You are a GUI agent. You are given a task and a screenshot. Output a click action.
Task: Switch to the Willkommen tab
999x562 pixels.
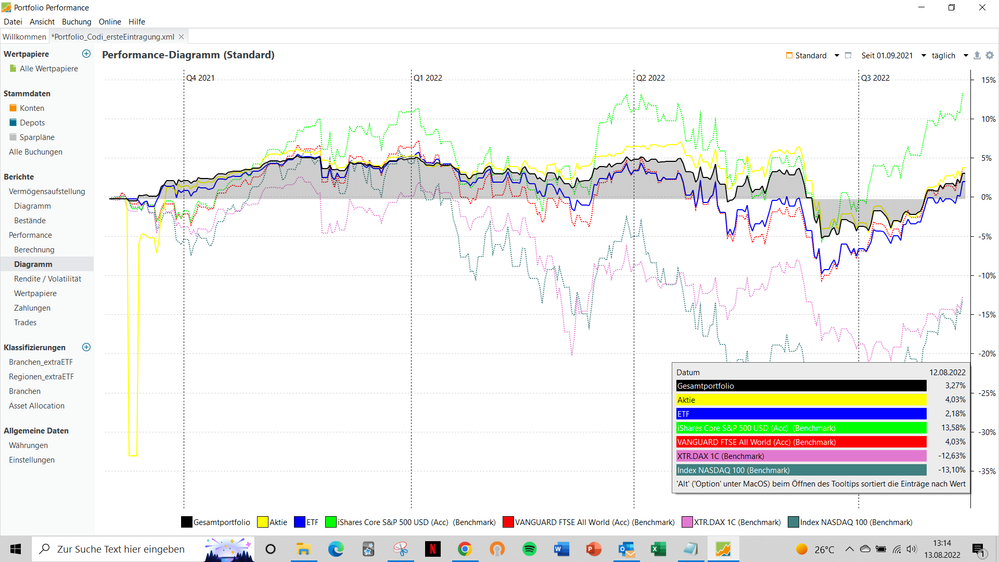pos(24,37)
